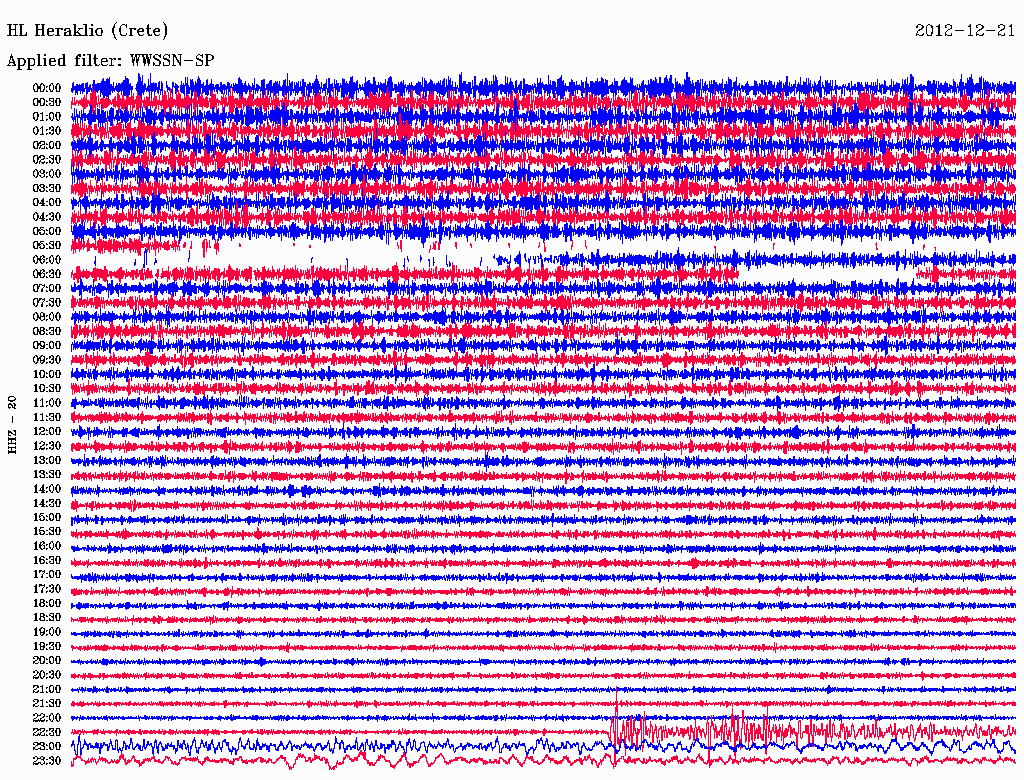1024x780 pixels.
Task: Select the 04:30 time row label
Action: (47, 217)
